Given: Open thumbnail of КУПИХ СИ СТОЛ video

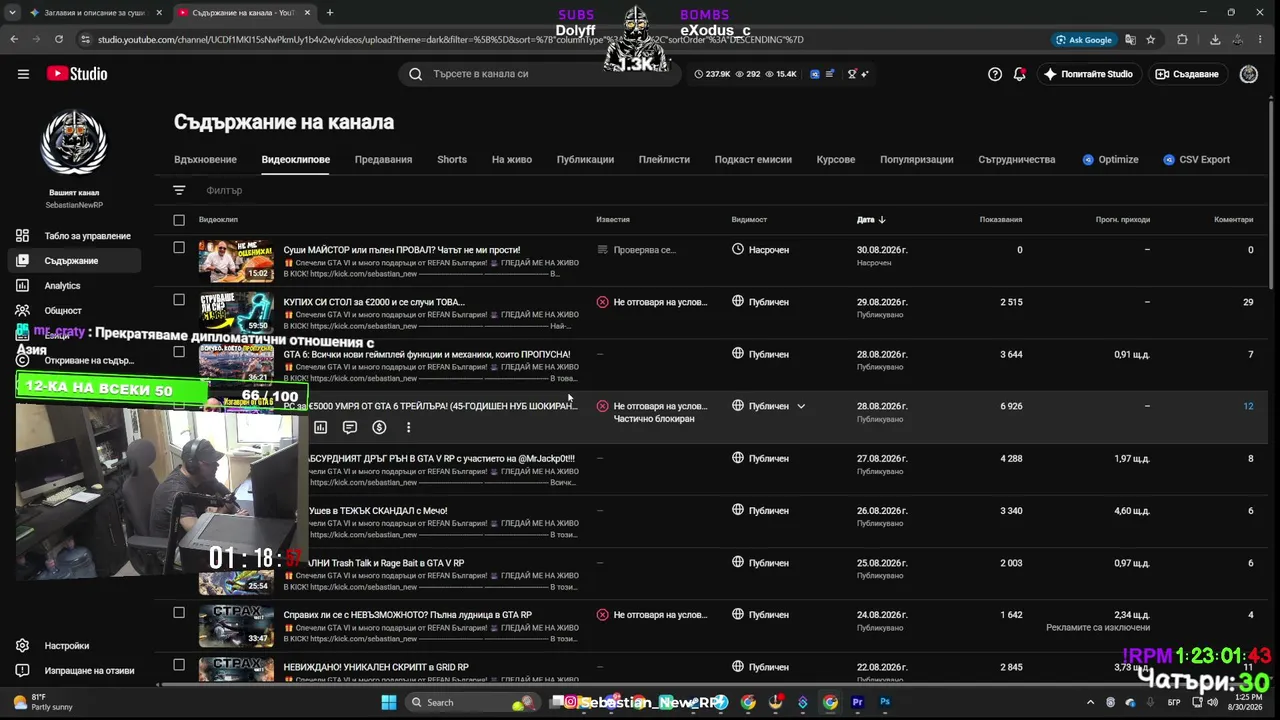Looking at the screenshot, I should click(236, 314).
